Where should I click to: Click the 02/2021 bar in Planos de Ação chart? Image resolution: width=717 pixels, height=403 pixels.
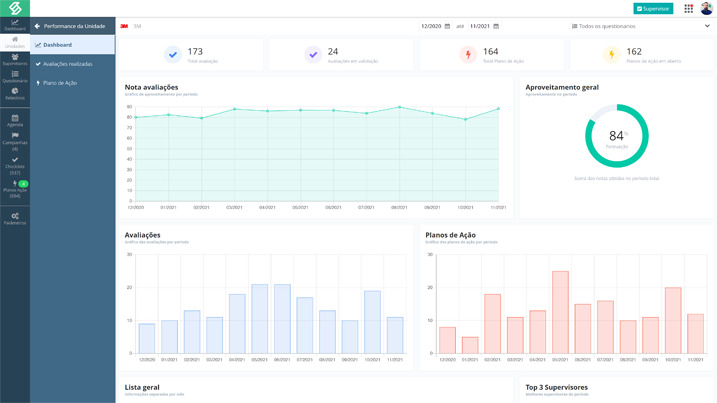[x=492, y=324]
